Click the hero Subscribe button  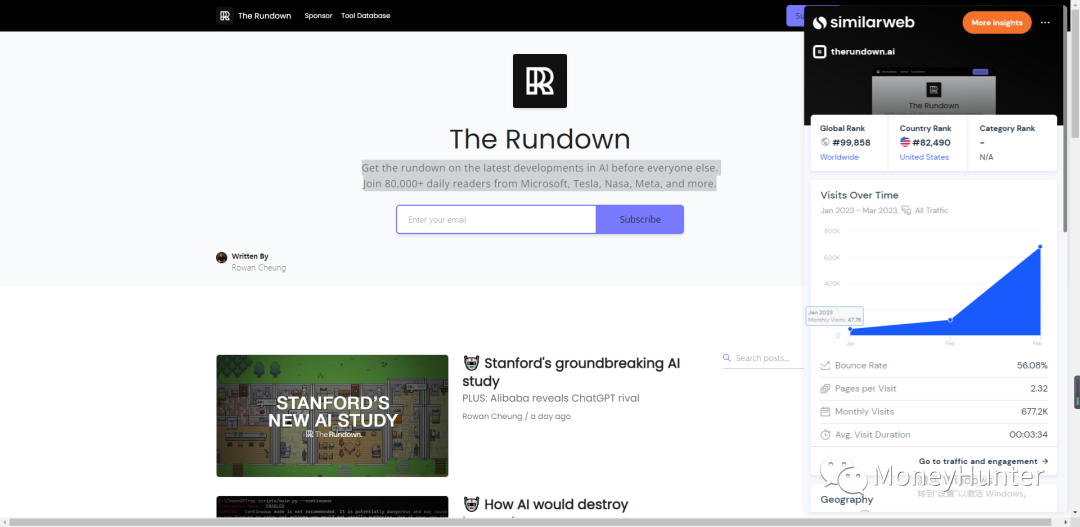pyautogui.click(x=640, y=220)
